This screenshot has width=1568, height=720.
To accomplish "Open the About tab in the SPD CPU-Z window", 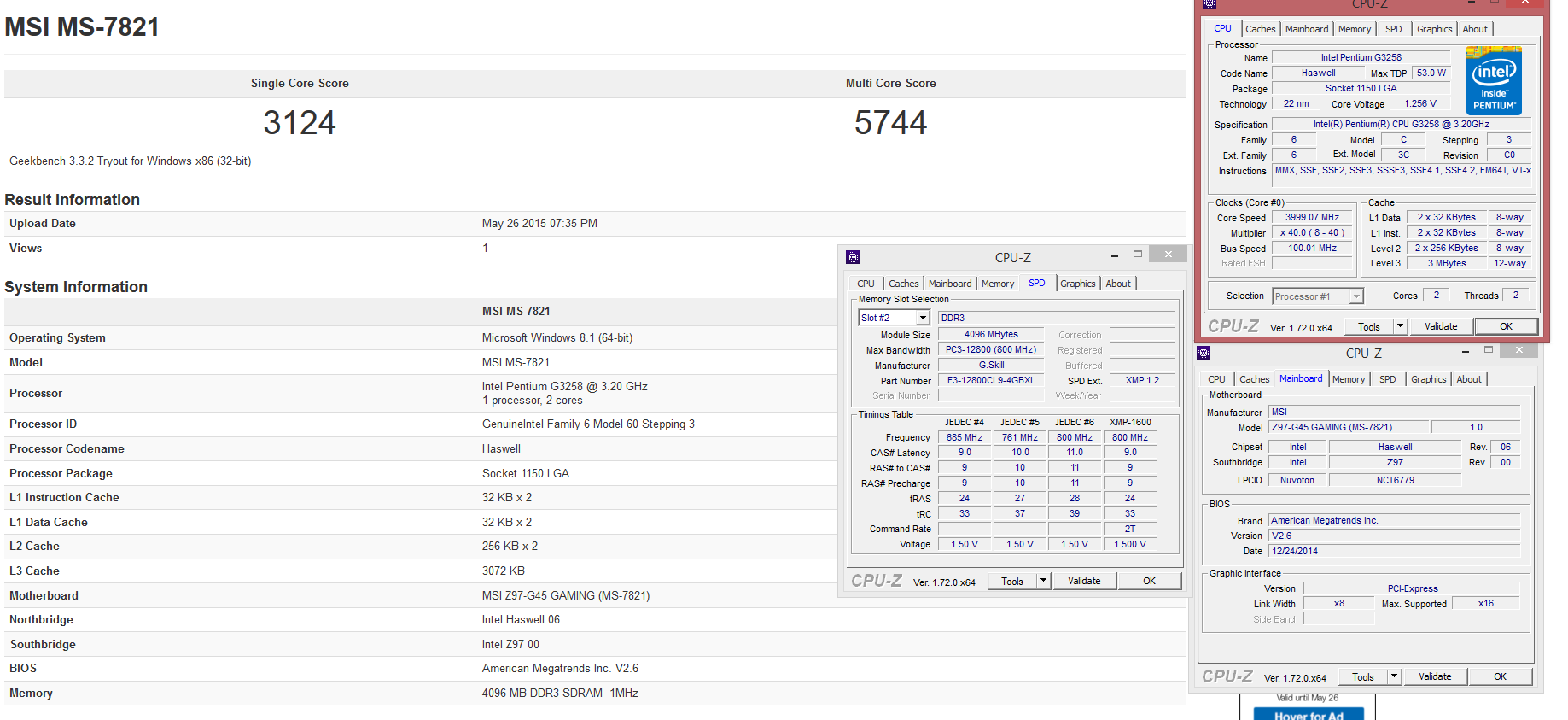I will [1118, 284].
